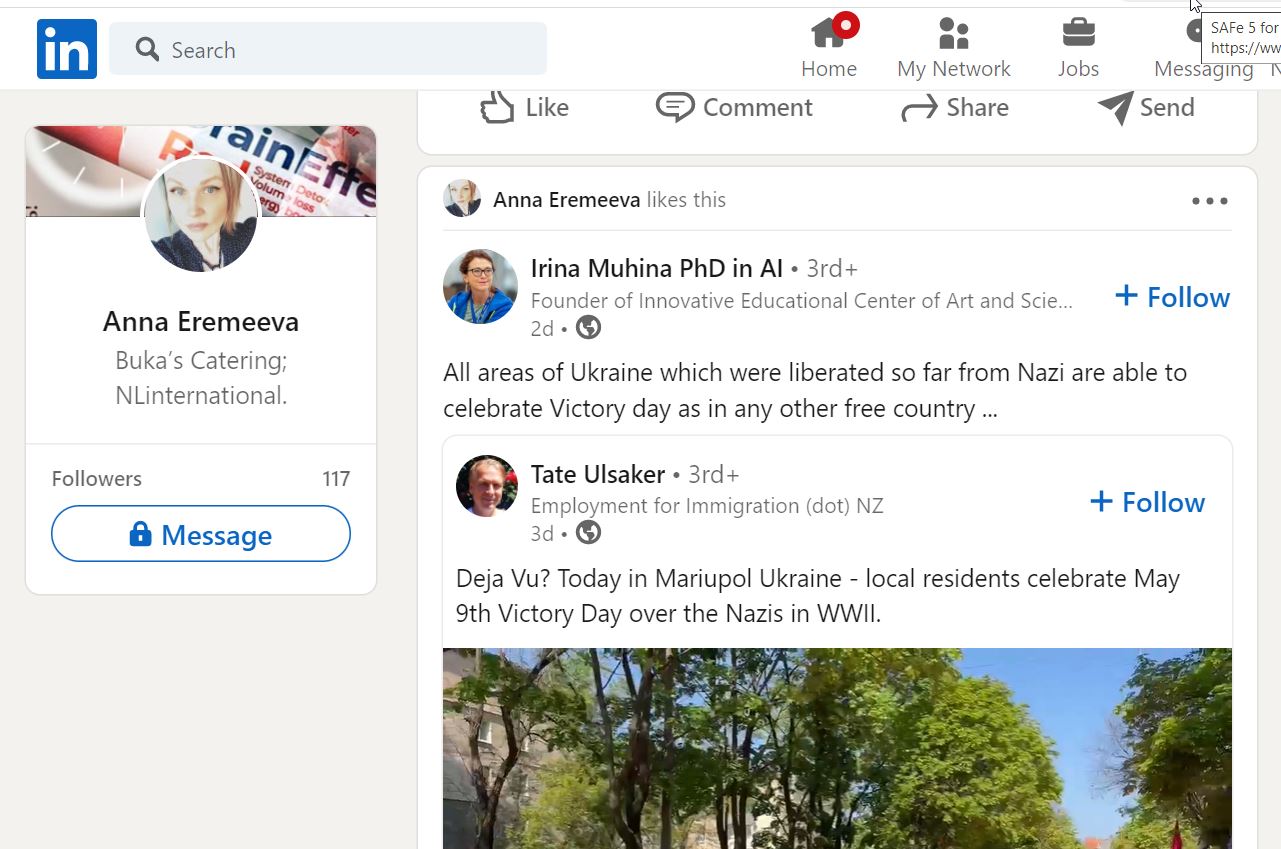Screen dimensions: 1281x849
Task: Open the Home feed icon
Action: pyautogui.click(x=829, y=34)
